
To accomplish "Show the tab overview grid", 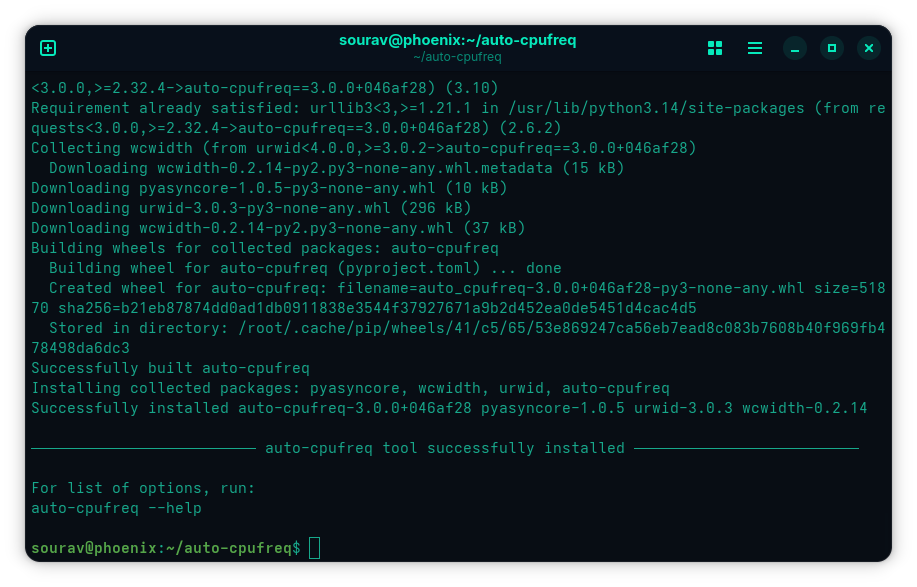I will point(715,48).
